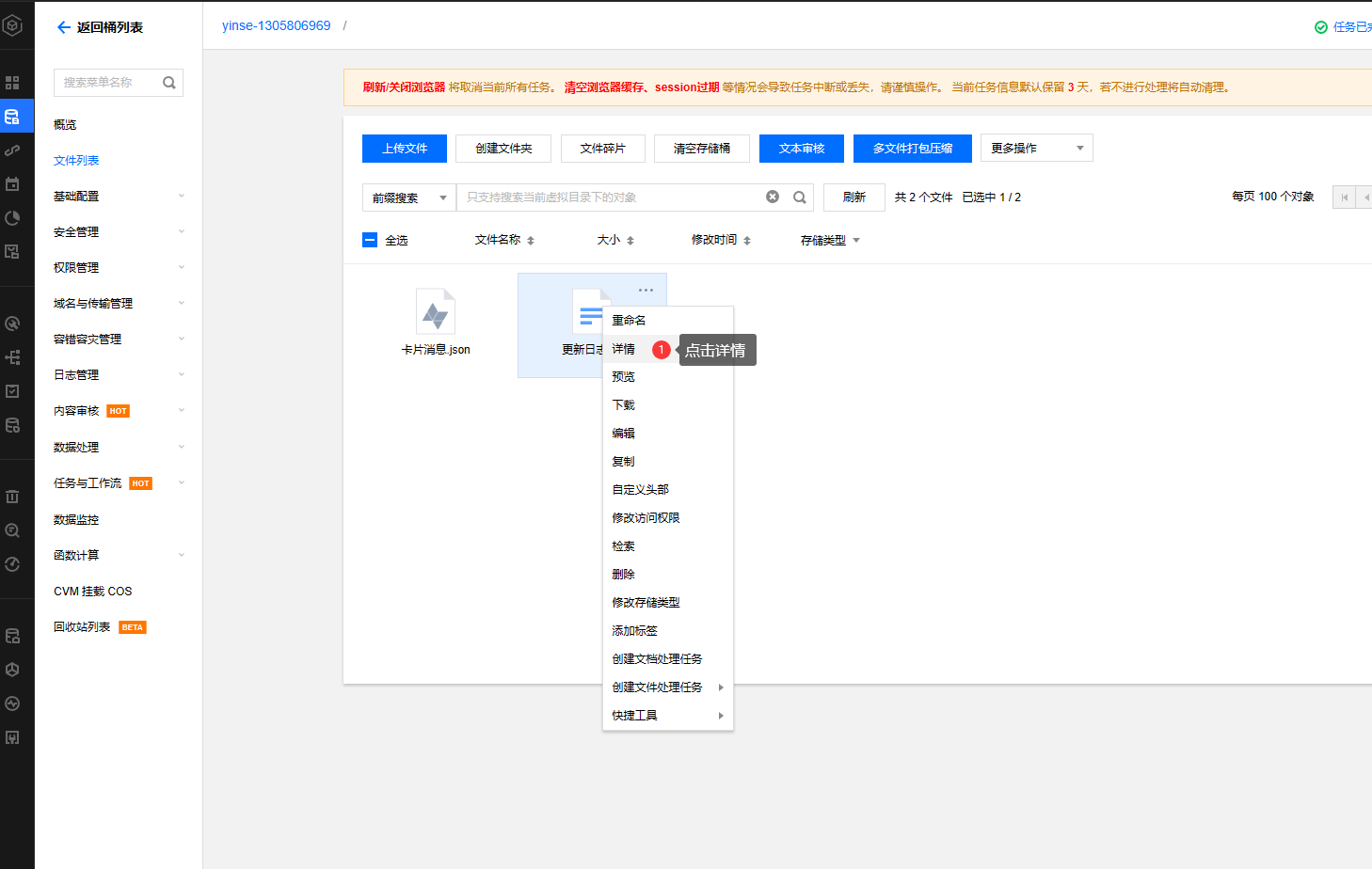Open the 更多操作 dropdown

click(x=1036, y=149)
